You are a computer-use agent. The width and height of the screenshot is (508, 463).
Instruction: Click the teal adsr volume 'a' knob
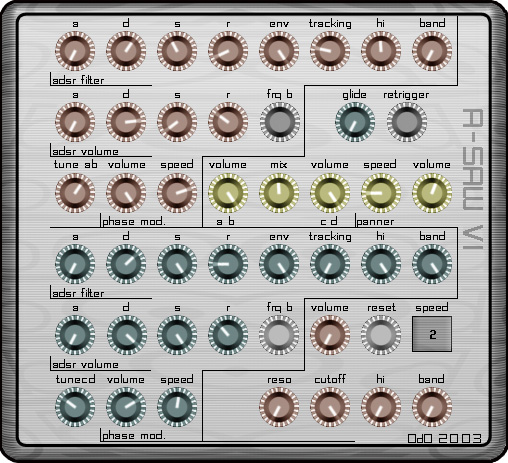coord(75,335)
